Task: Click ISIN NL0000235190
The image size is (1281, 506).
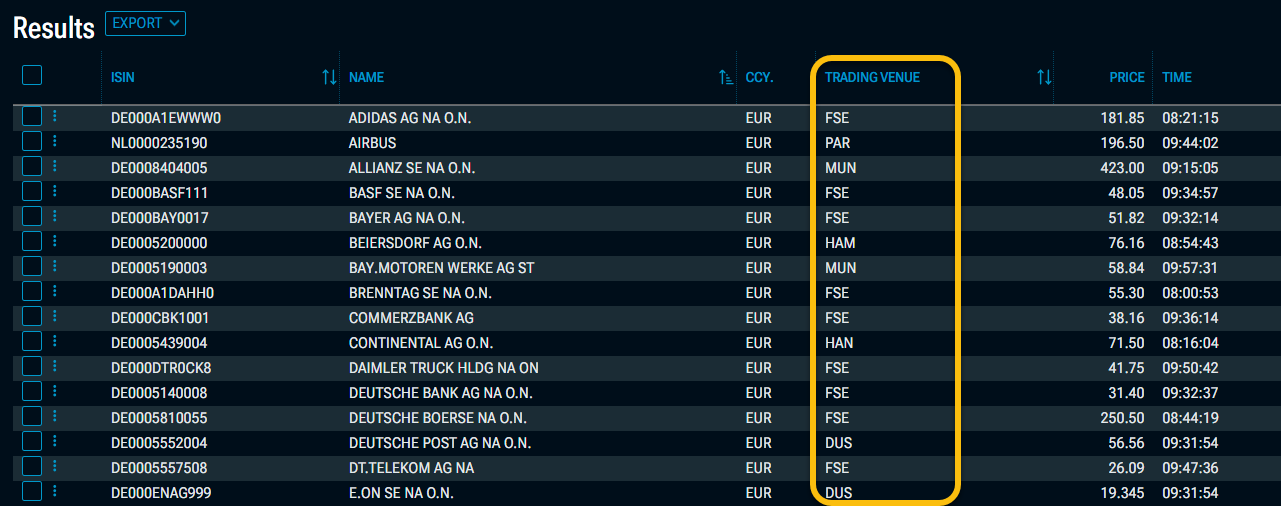Action: [x=159, y=143]
